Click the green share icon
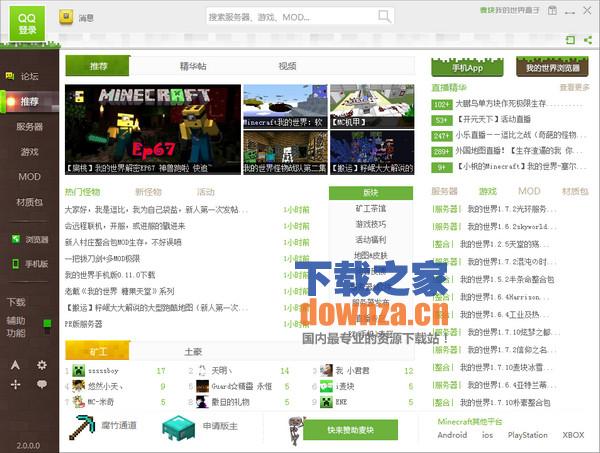 (x=588, y=40)
